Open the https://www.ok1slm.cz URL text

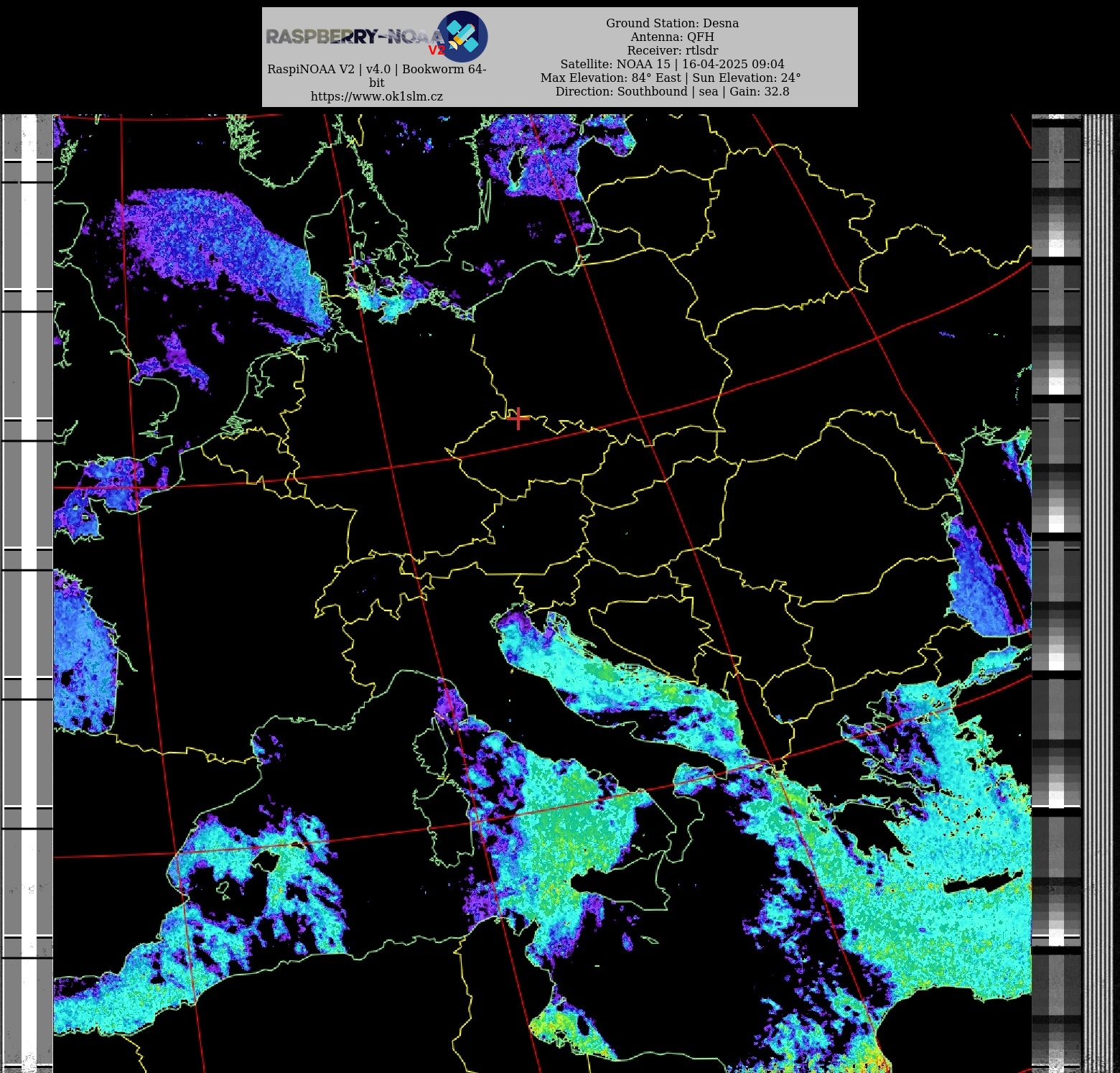click(377, 96)
